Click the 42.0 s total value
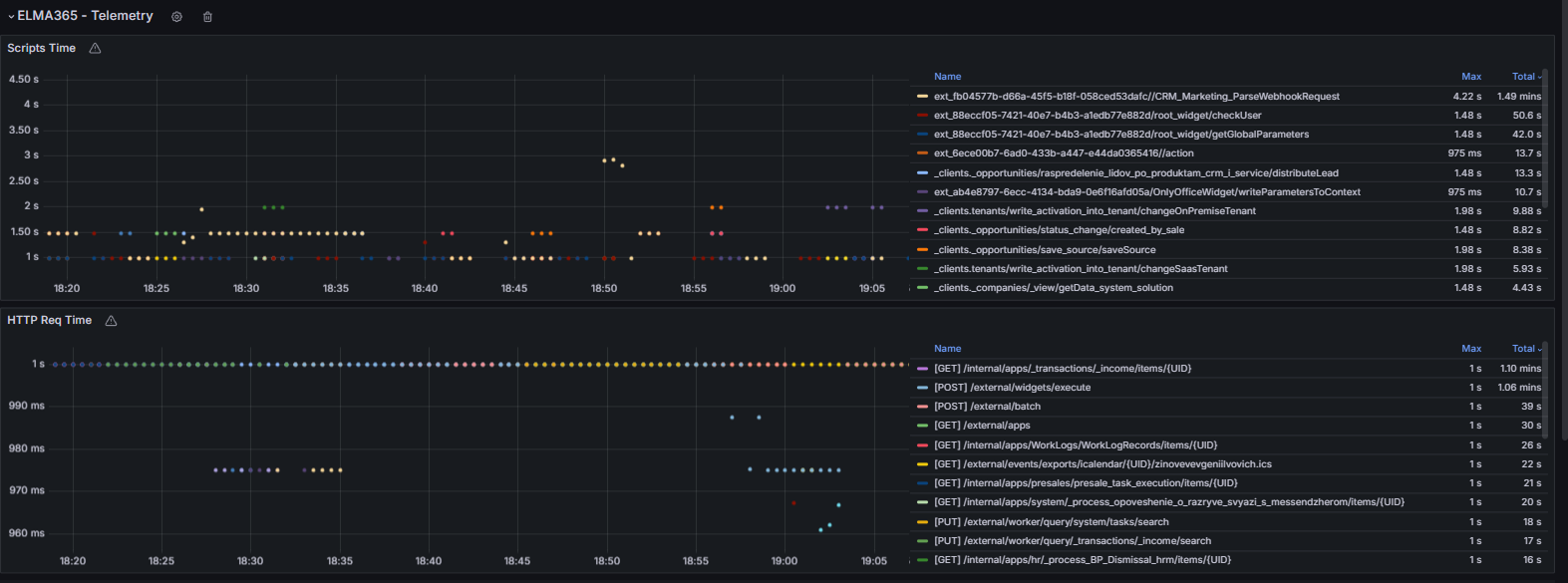1568x583 pixels. click(x=1527, y=135)
